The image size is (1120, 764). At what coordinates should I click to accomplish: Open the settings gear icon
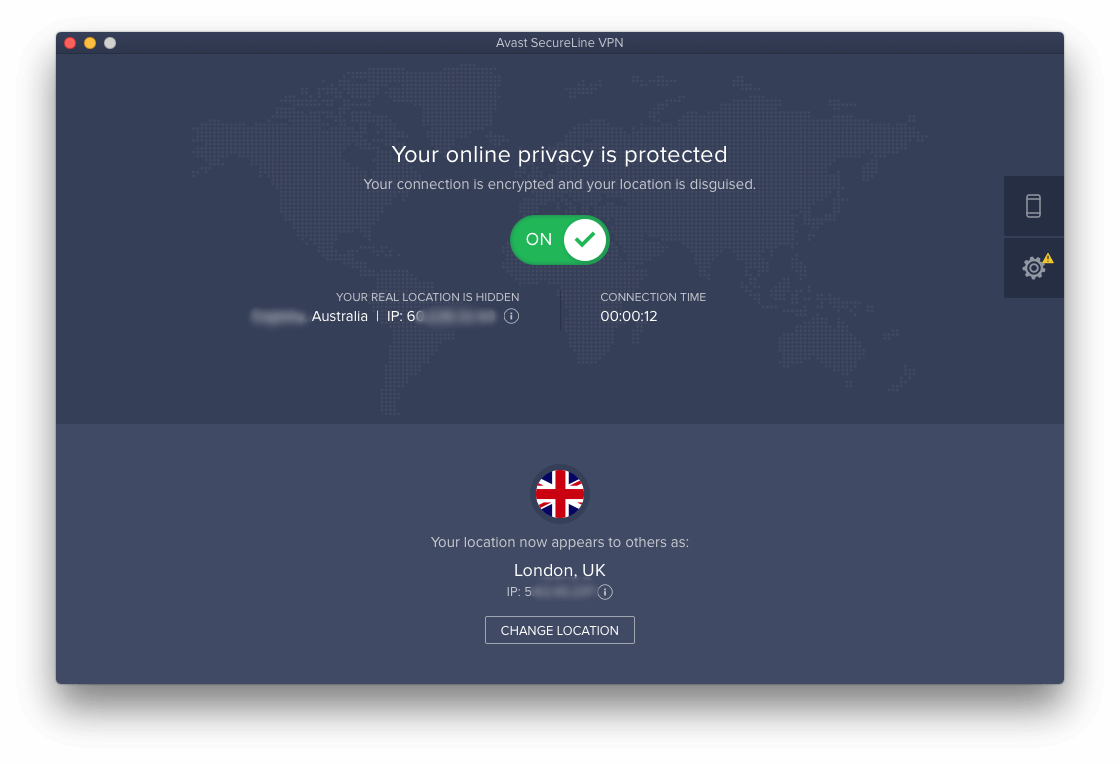coord(1033,268)
